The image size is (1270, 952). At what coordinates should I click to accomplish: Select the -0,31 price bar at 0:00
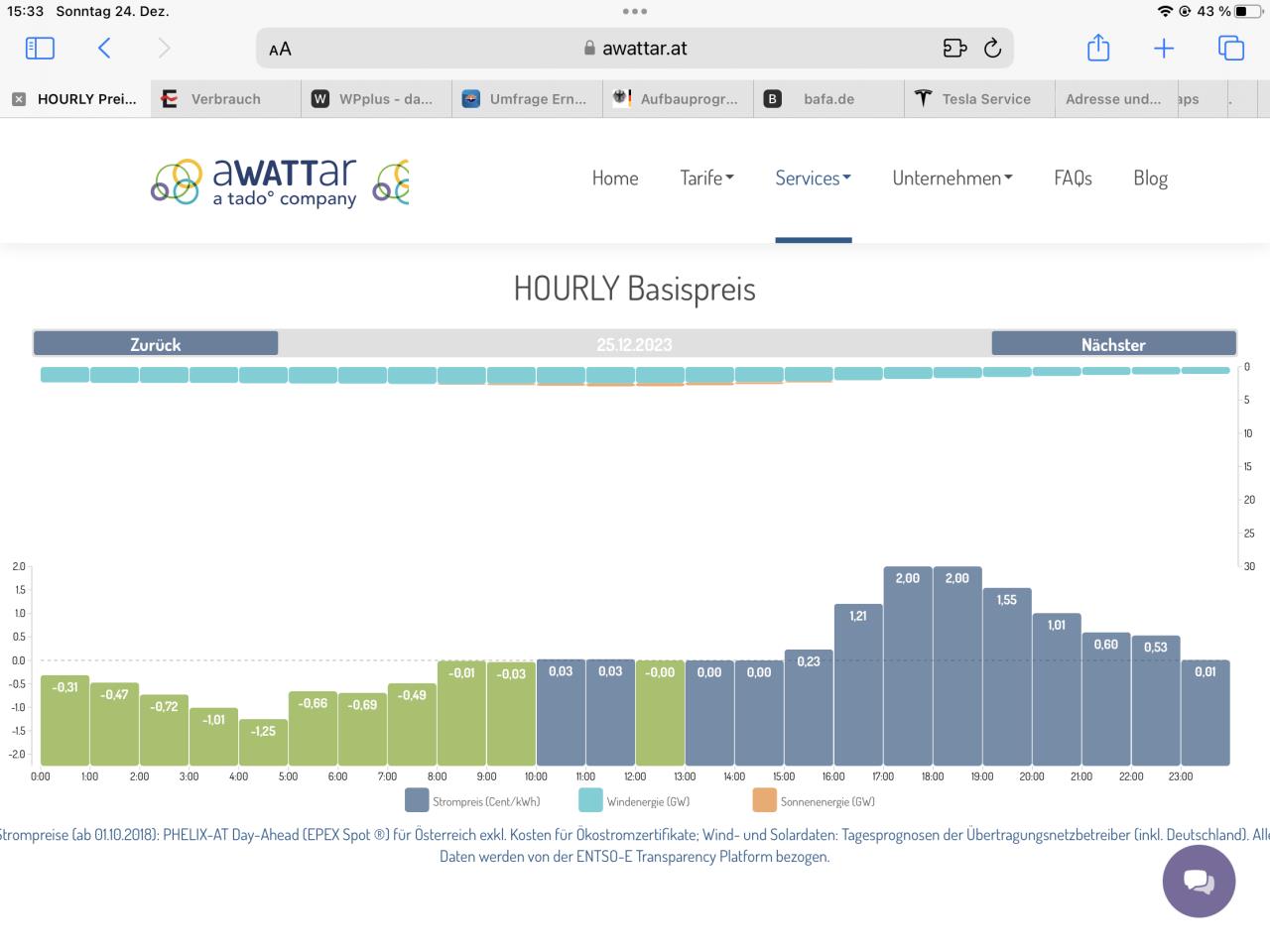click(64, 721)
